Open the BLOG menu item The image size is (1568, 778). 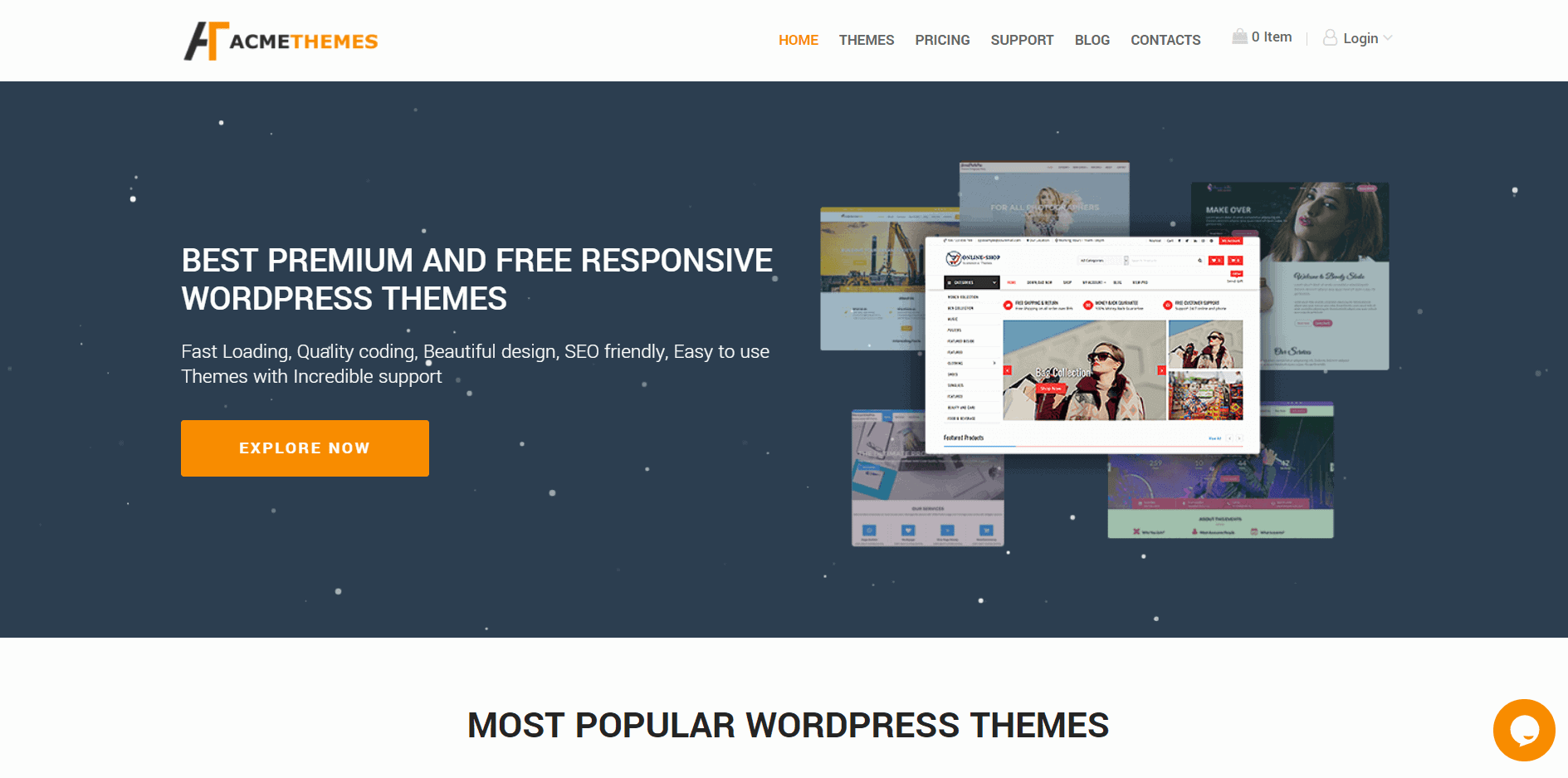pos(1092,40)
